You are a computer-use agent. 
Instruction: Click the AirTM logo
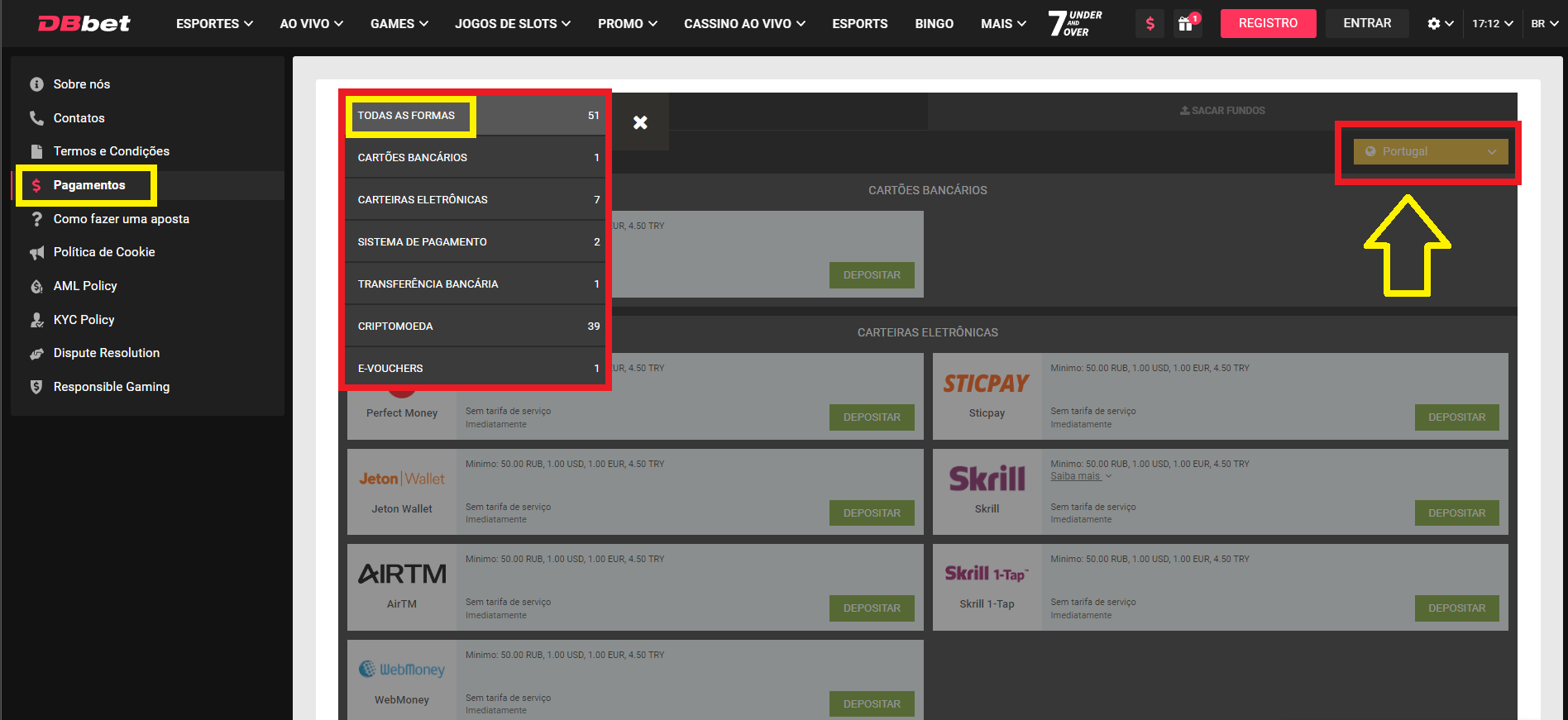(402, 574)
